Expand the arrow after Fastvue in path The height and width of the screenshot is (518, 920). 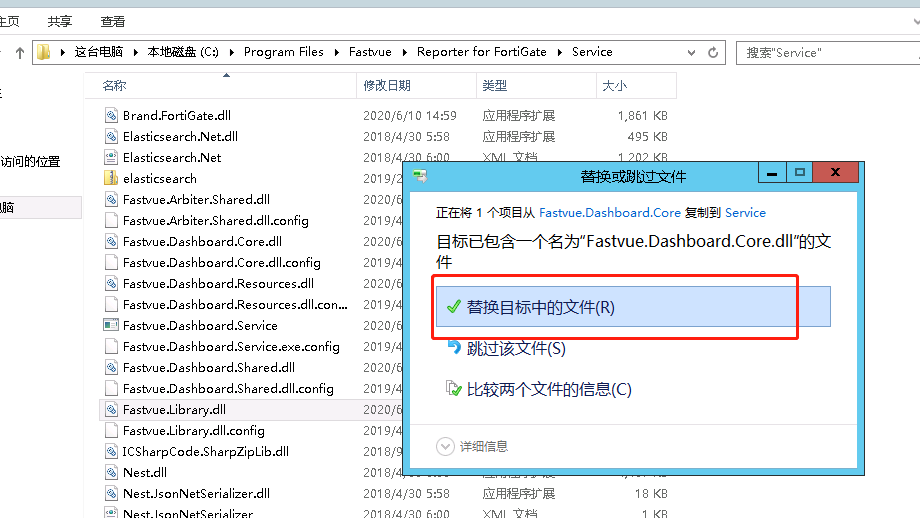coord(405,52)
